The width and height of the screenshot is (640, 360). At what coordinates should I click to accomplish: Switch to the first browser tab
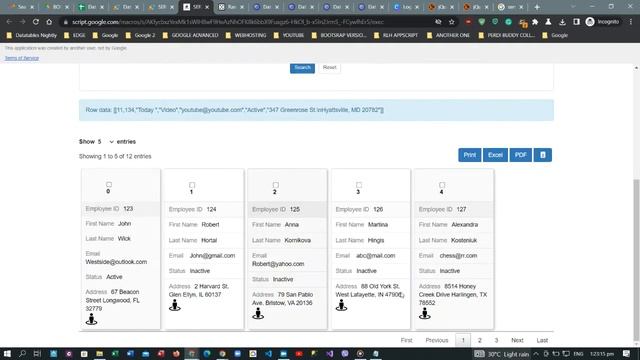click(21, 7)
